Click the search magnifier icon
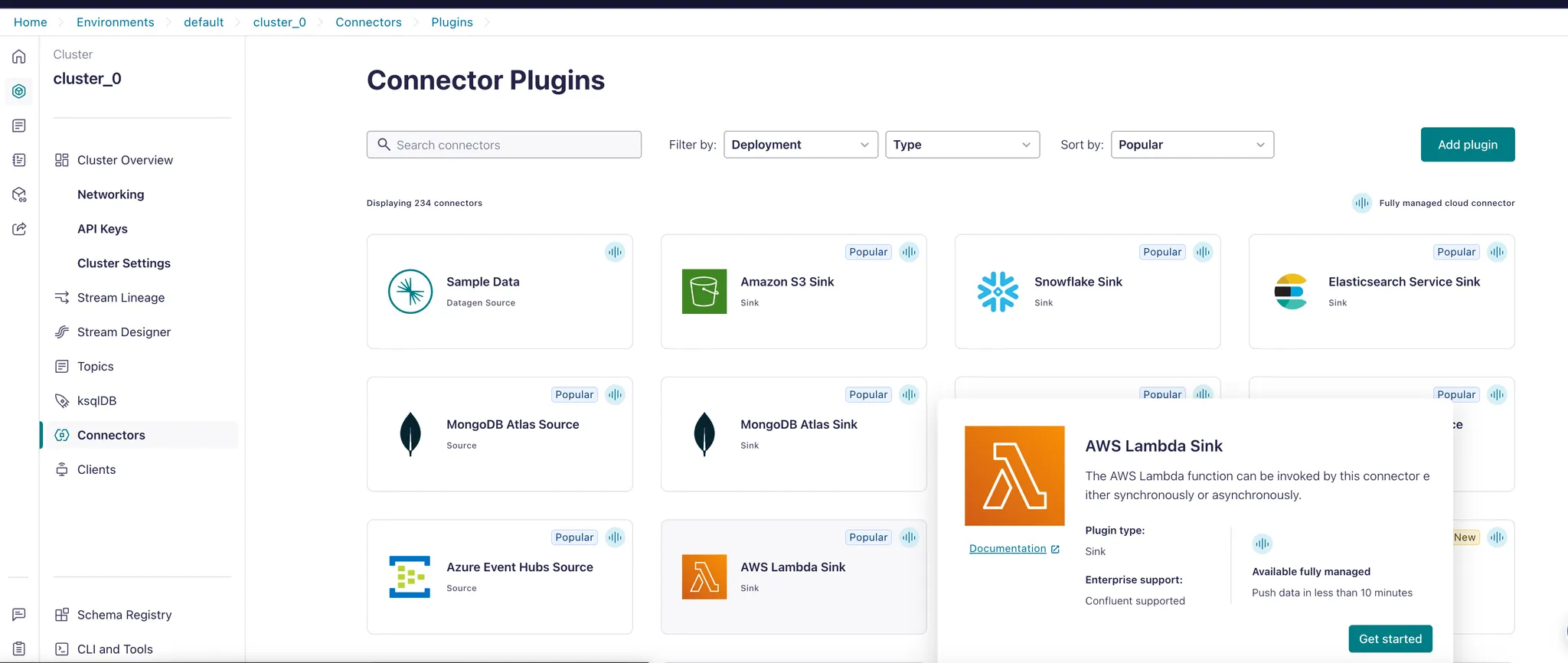The image size is (1568, 663). pyautogui.click(x=384, y=144)
